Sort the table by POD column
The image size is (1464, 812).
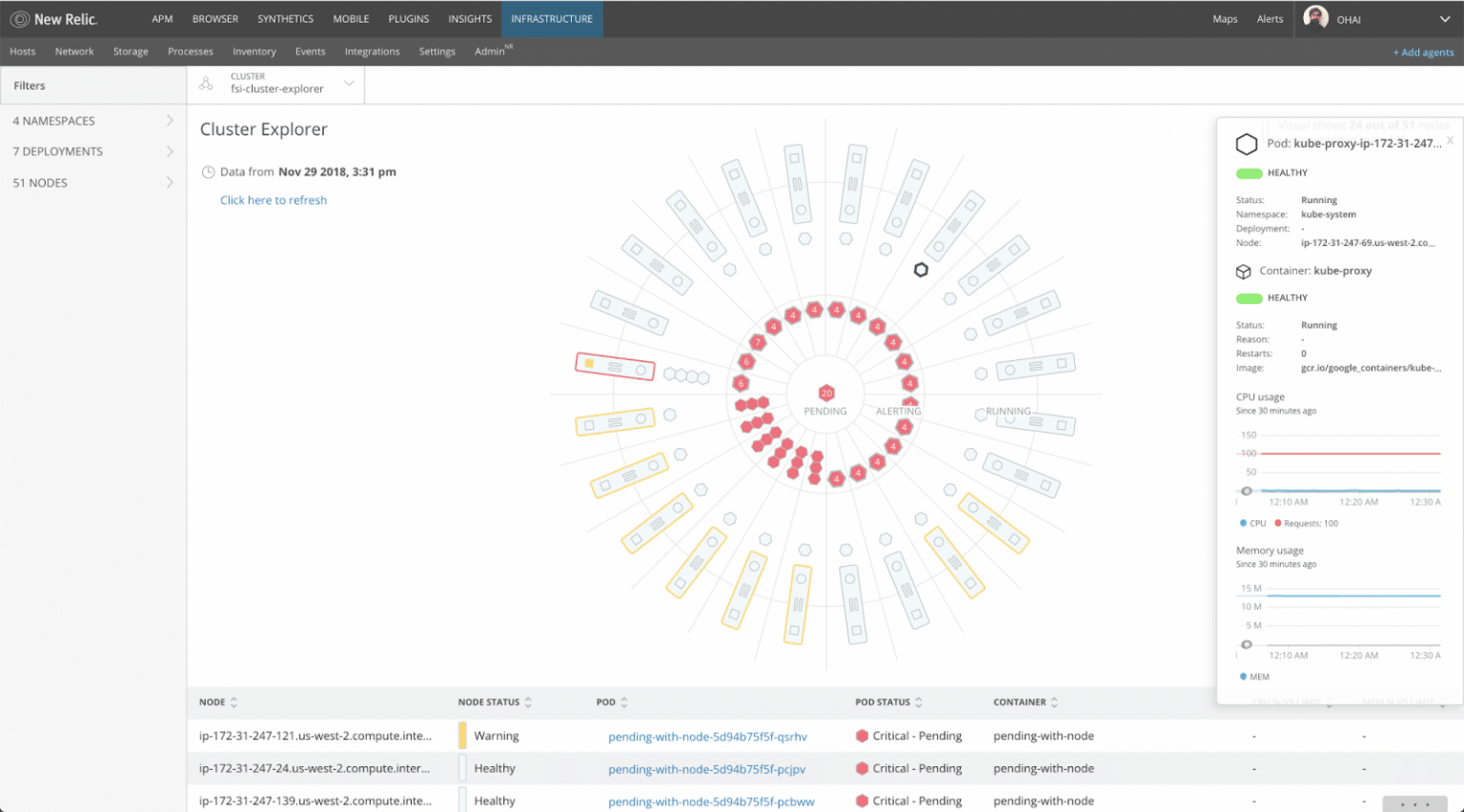[612, 702]
